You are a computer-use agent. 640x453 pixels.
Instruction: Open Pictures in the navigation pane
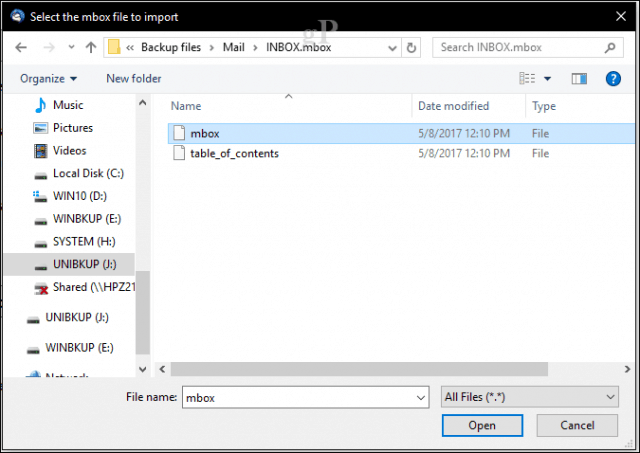point(73,128)
